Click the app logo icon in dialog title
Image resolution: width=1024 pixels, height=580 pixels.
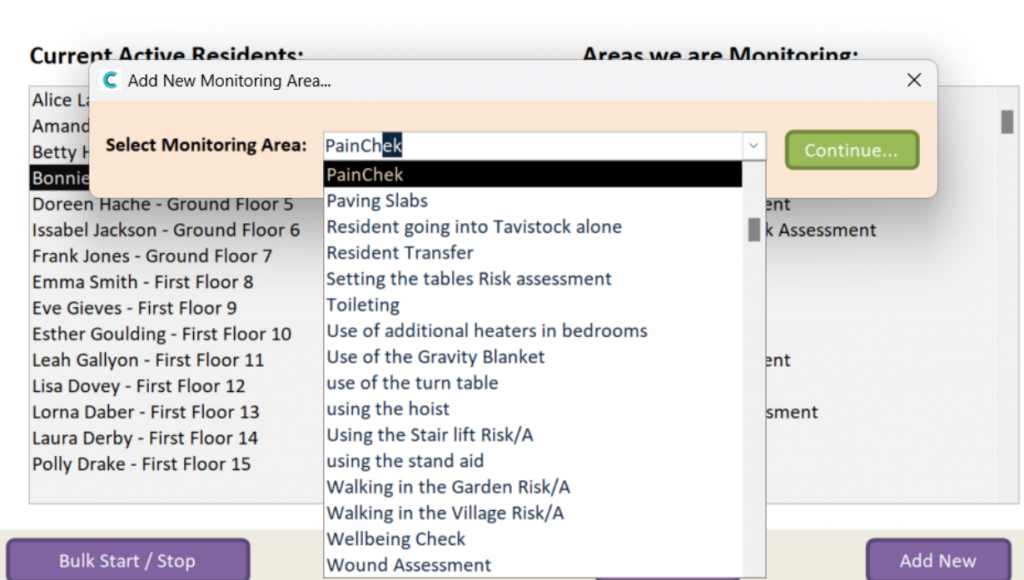click(111, 81)
